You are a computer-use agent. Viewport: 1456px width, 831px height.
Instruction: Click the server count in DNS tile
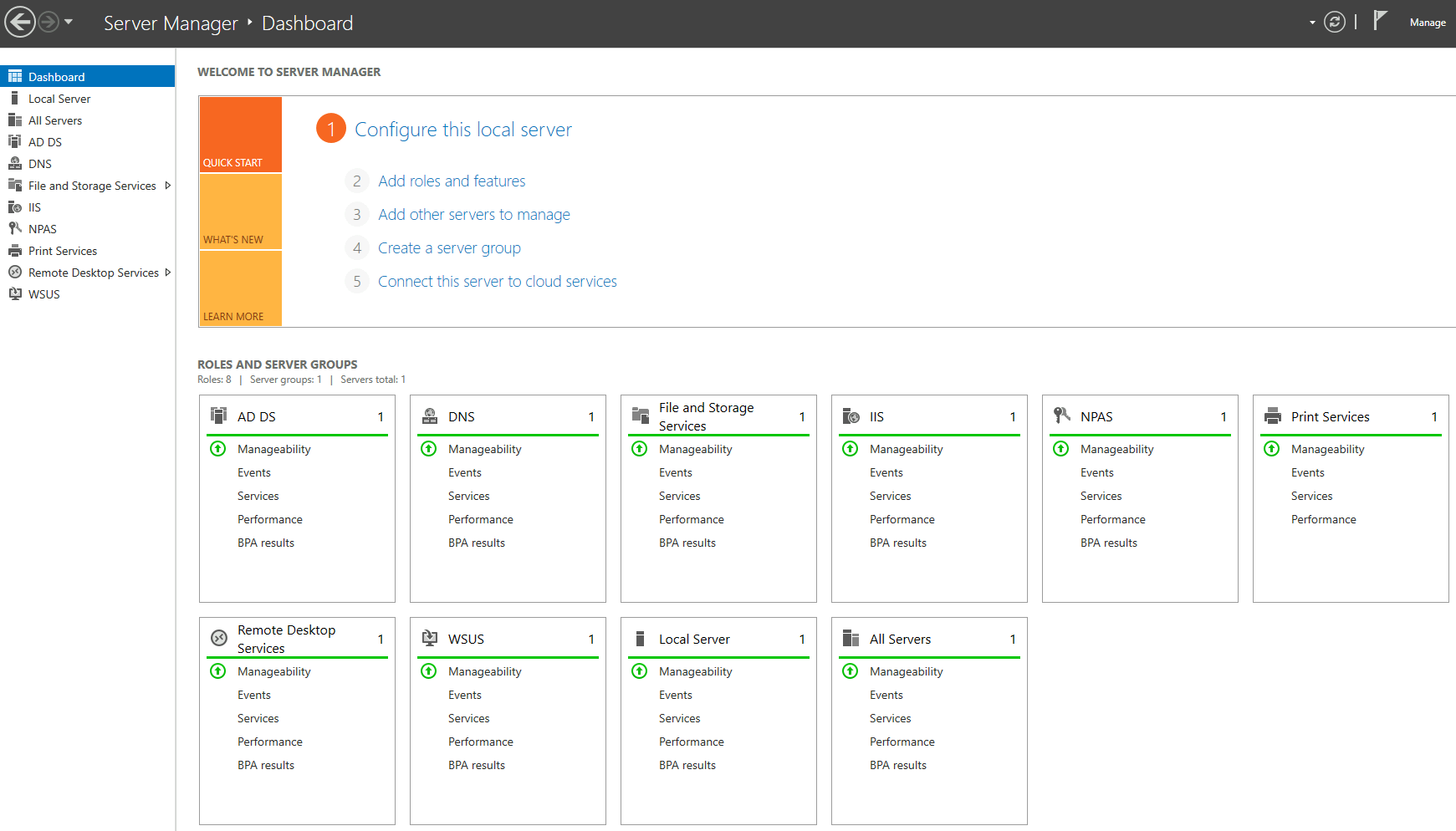click(591, 416)
